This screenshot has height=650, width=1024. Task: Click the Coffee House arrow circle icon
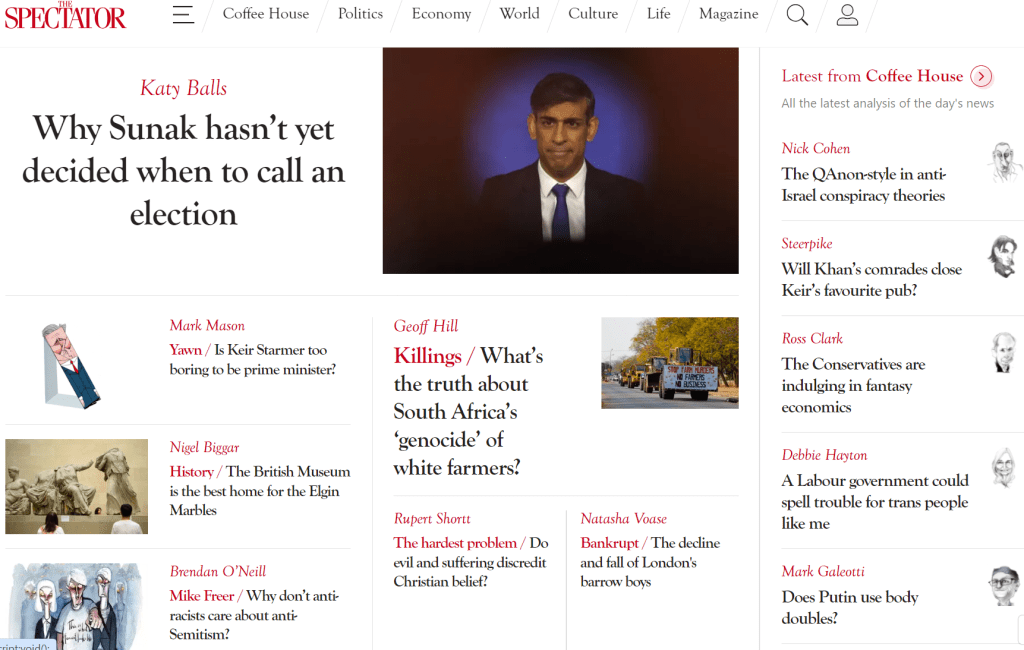point(981,76)
